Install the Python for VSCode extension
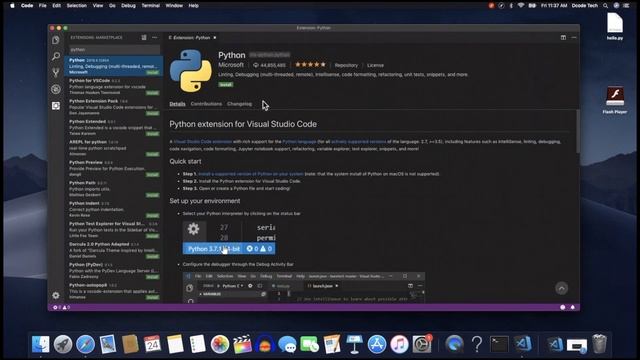The image size is (640, 360). (x=153, y=93)
